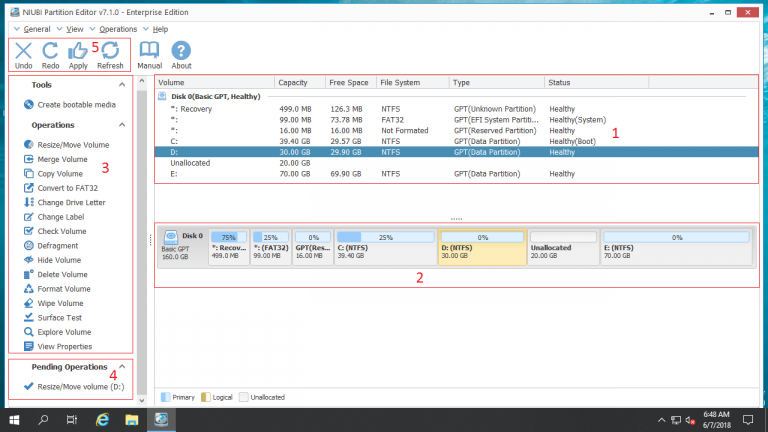The image size is (768, 432).
Task: Select the Resize/Move Volume operation icon
Action: click(29, 144)
